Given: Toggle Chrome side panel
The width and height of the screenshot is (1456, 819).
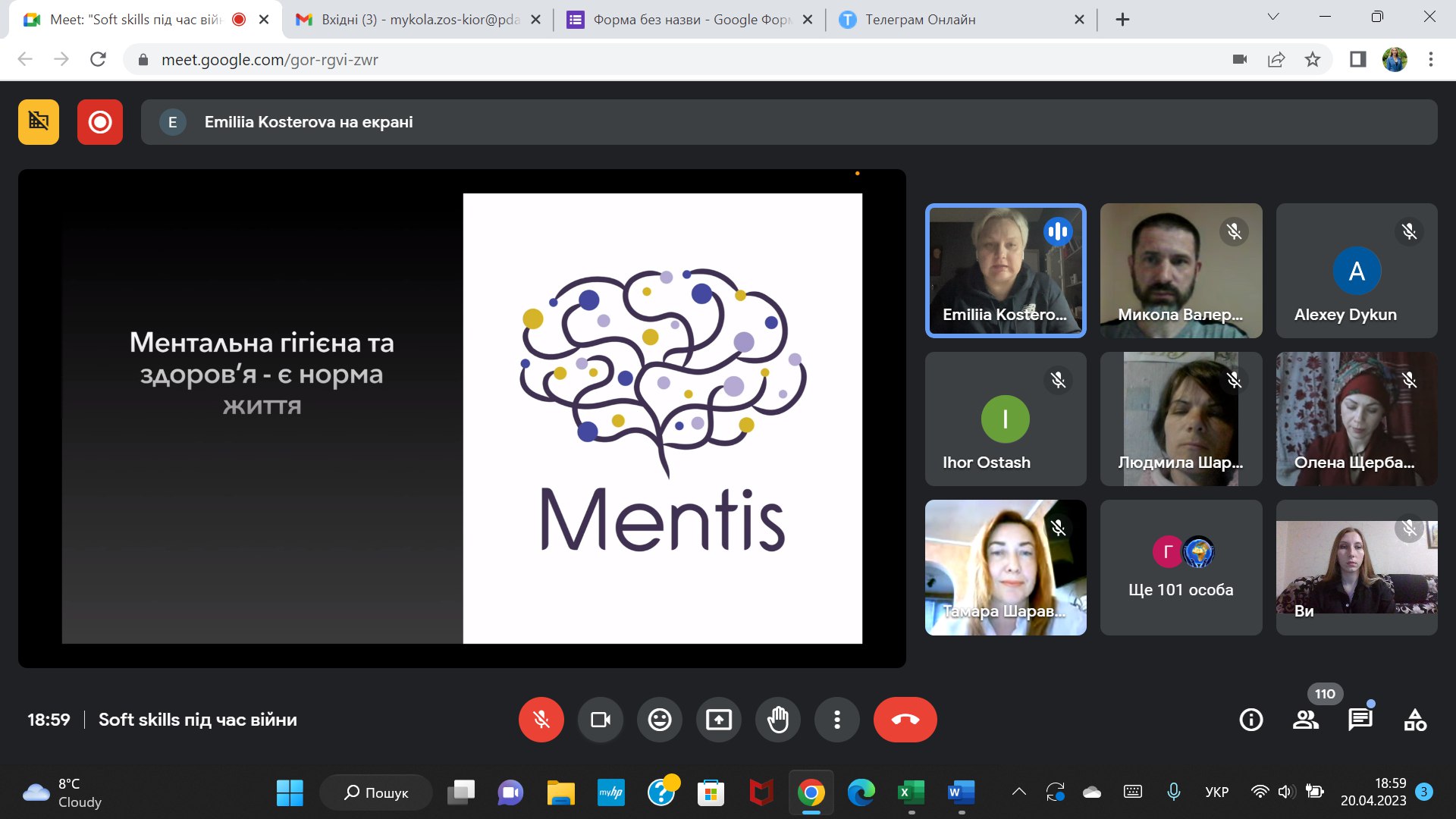Looking at the screenshot, I should click(1357, 59).
